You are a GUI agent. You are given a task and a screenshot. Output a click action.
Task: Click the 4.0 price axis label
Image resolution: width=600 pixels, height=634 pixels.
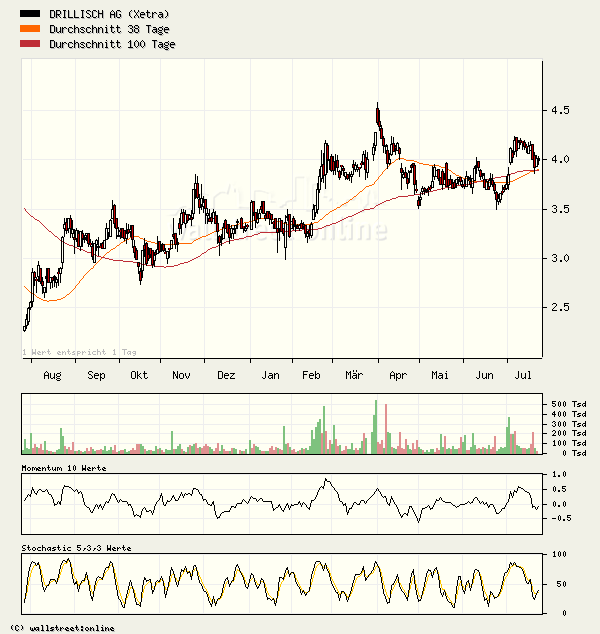coord(560,159)
